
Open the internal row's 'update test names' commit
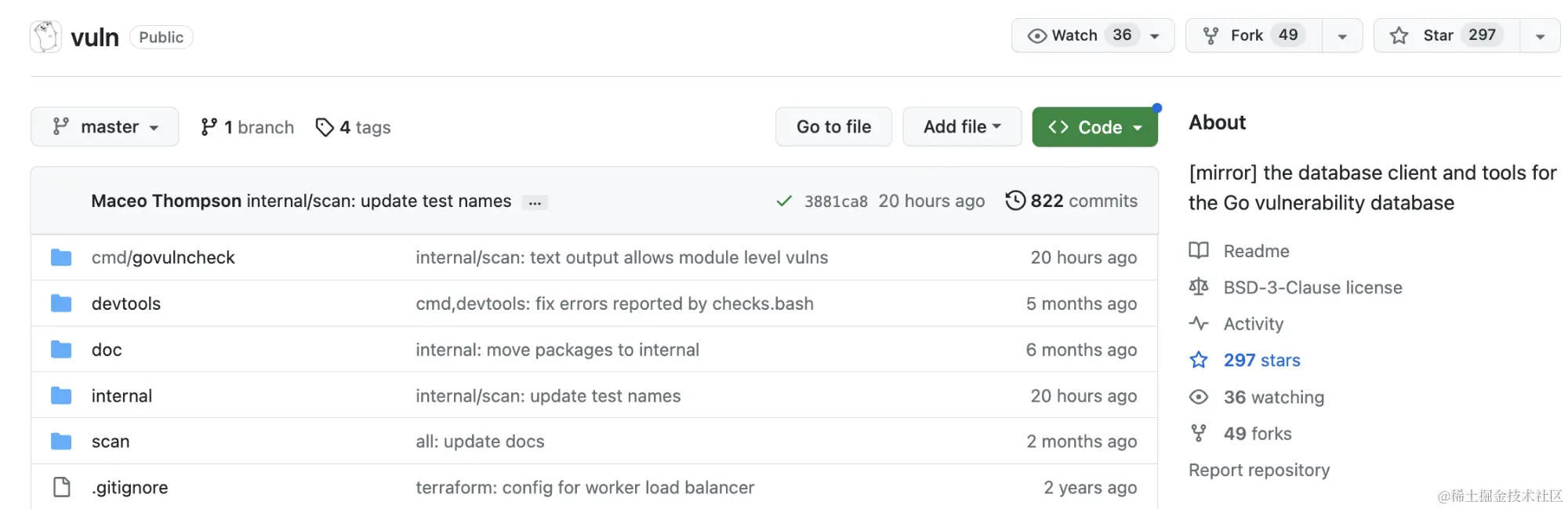tap(548, 396)
